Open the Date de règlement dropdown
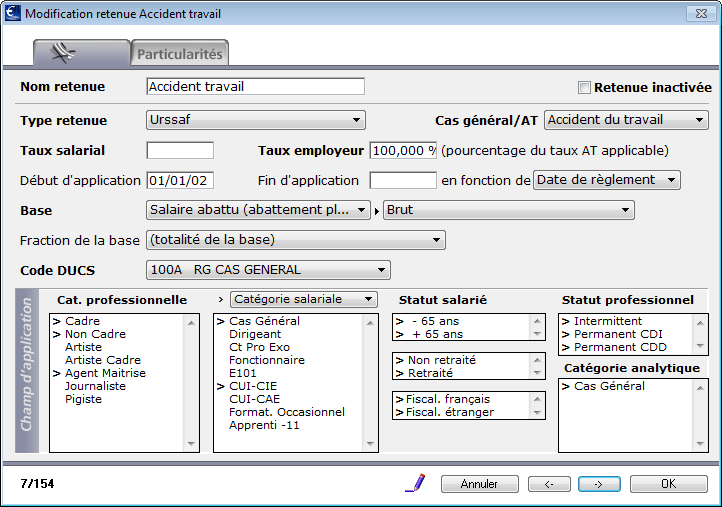The width and height of the screenshot is (722, 507). pos(606,180)
